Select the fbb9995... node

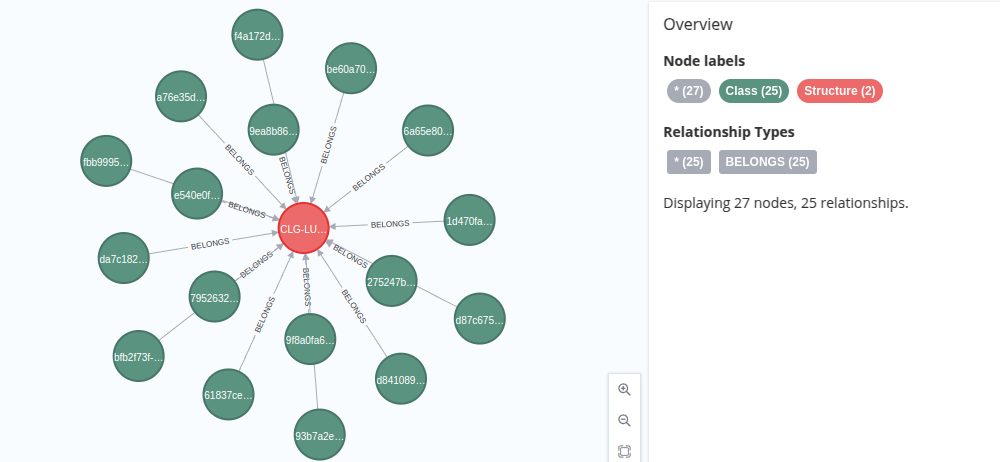tap(106, 161)
